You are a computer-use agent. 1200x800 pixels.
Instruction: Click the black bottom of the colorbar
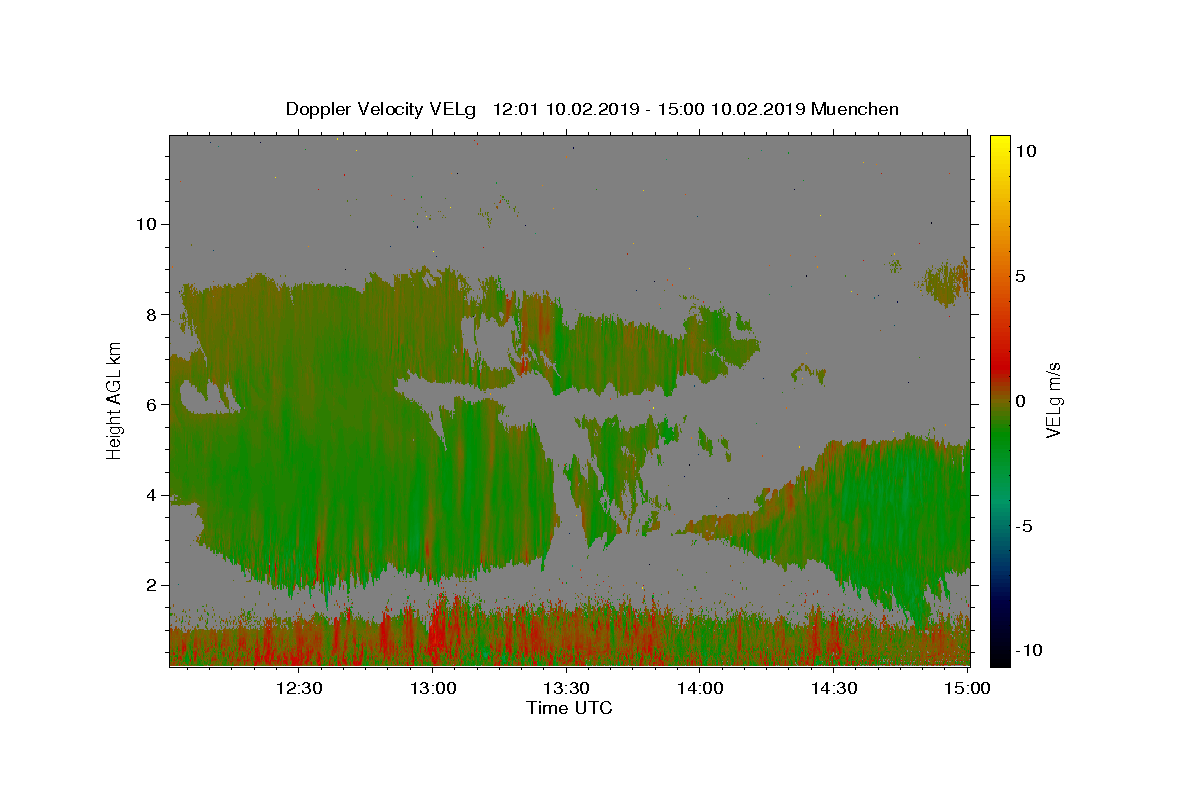[x=1000, y=658]
